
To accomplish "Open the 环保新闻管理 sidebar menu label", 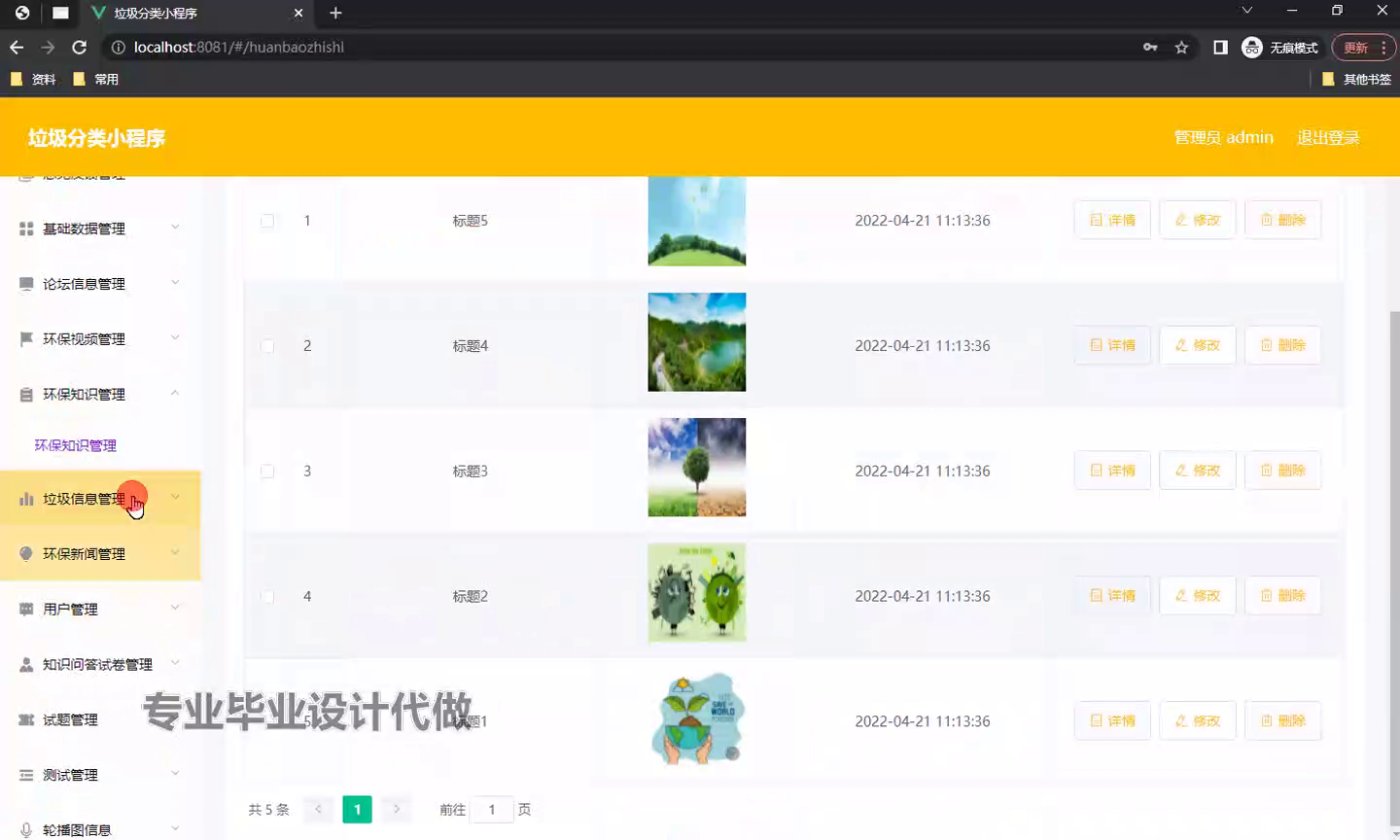I will pyautogui.click(x=84, y=554).
